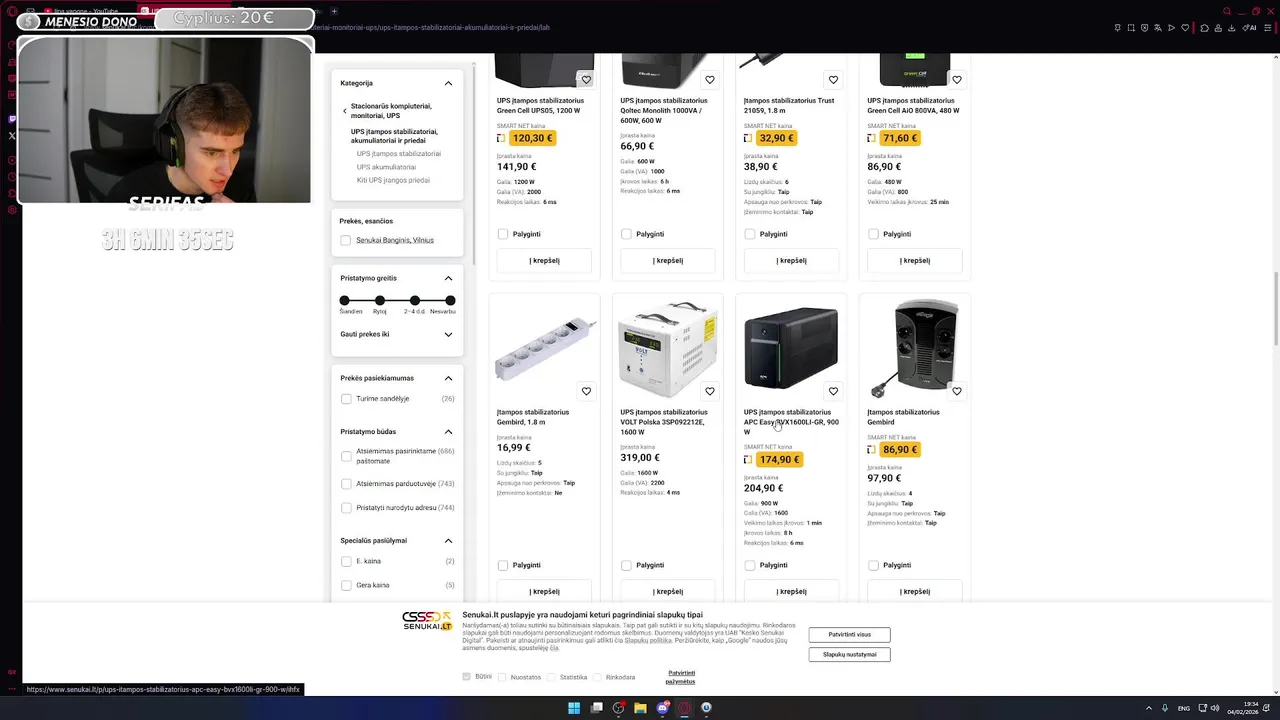Add Green Cell UPS05 to cart (Į krepšelį)

[x=544, y=261]
